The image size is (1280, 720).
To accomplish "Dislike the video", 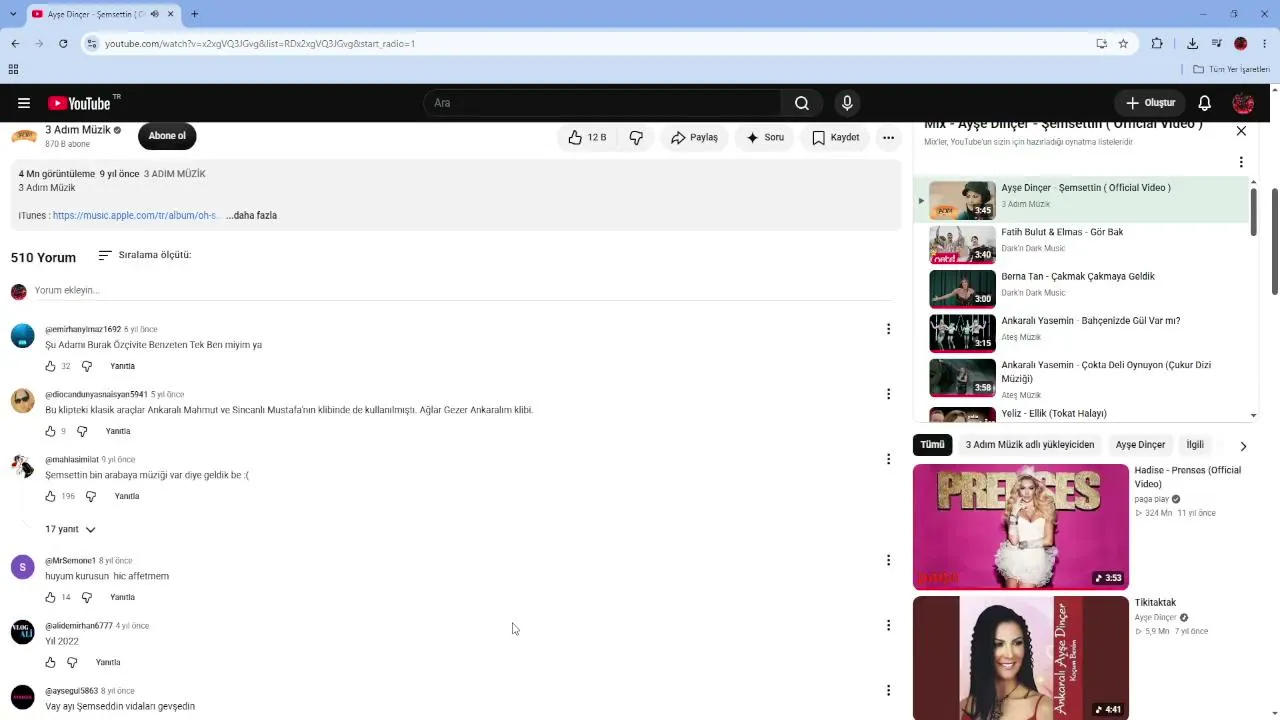I will (x=636, y=137).
